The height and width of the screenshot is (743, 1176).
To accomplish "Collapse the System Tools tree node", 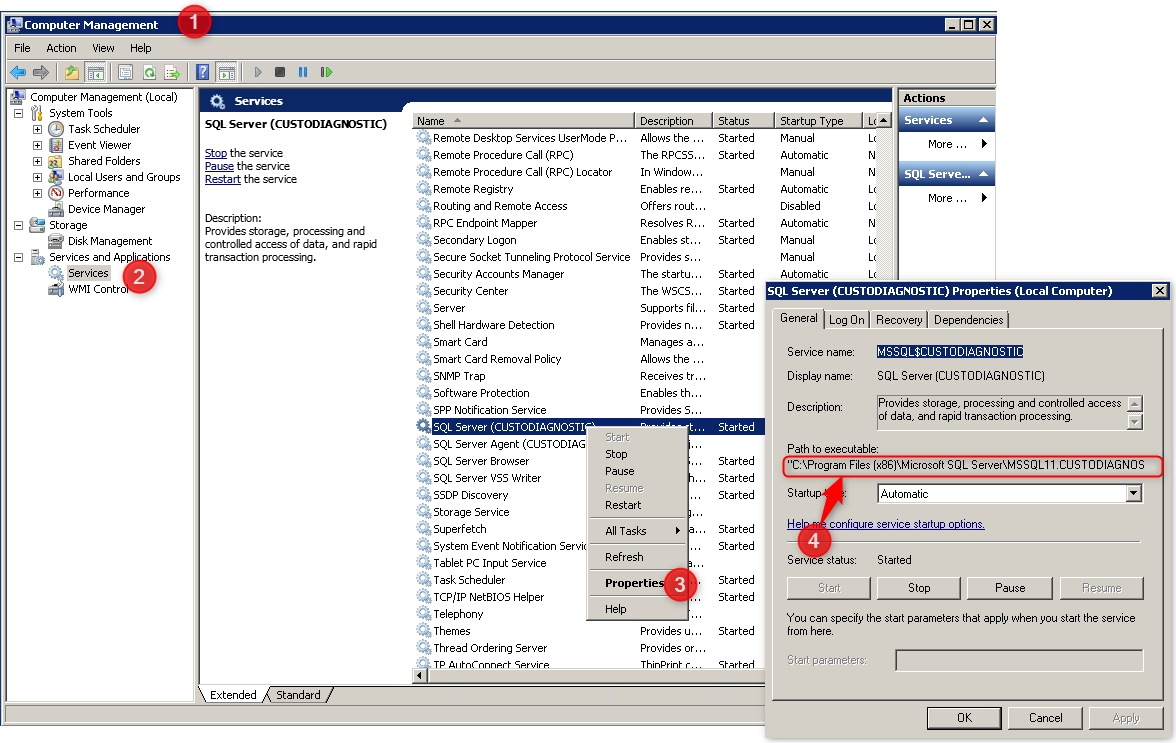I will coord(19,113).
